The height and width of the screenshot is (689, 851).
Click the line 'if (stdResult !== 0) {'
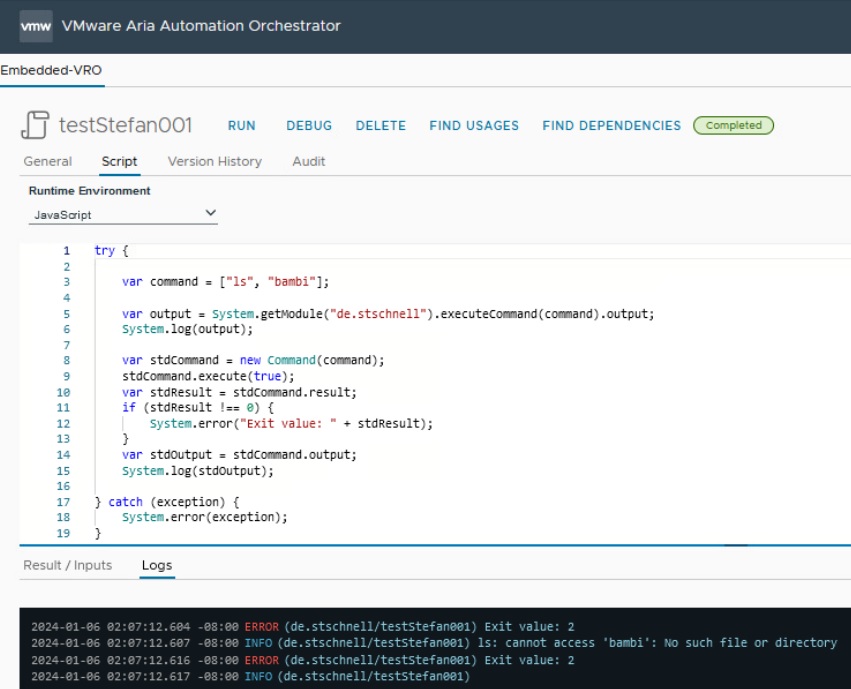pyautogui.click(x=198, y=407)
